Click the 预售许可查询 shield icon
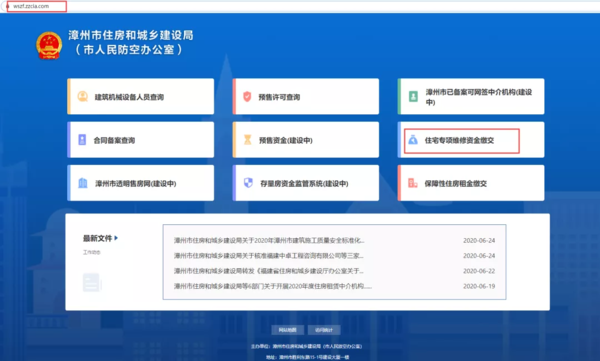 pos(247,96)
